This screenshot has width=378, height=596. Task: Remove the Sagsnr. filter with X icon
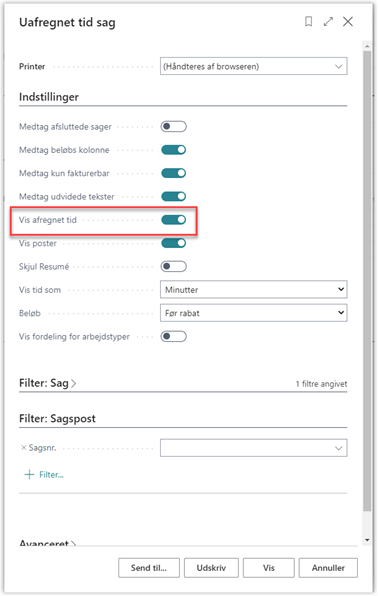pos(24,448)
